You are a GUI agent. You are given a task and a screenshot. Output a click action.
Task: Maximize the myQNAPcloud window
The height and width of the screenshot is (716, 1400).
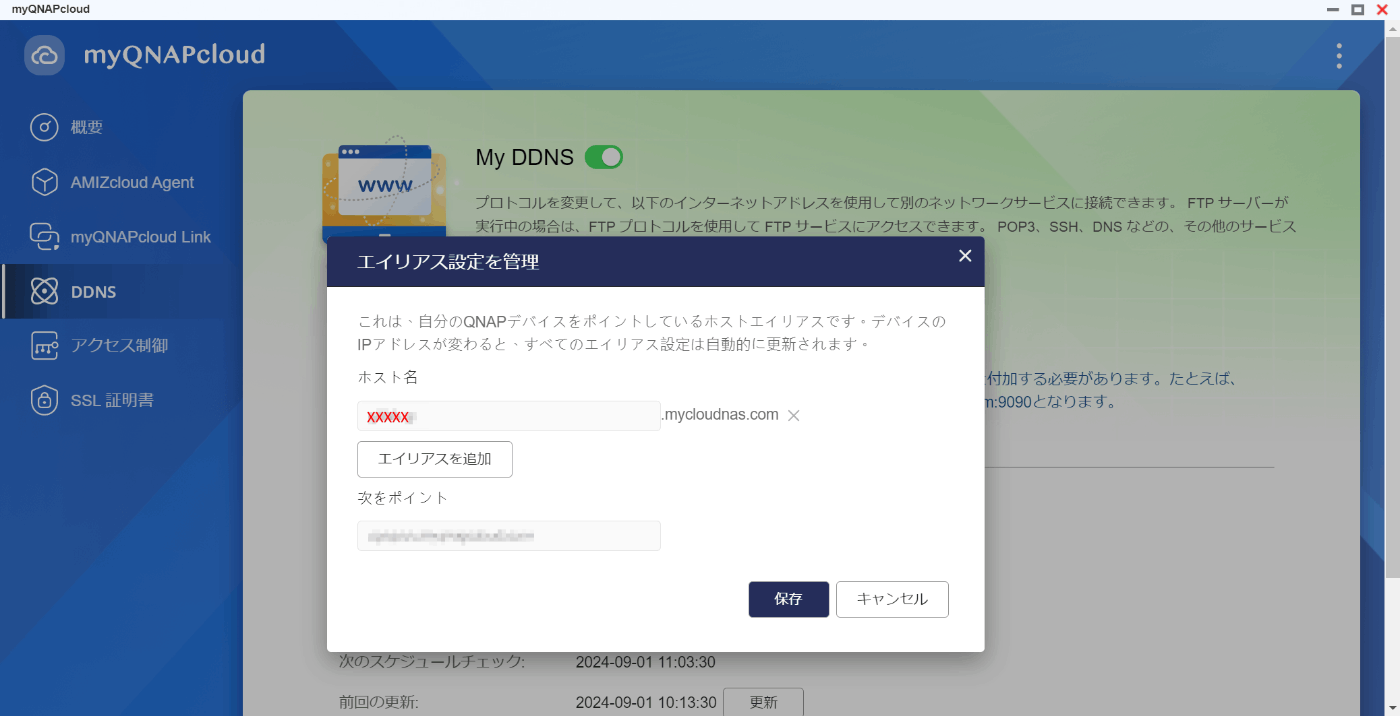(x=1358, y=9)
